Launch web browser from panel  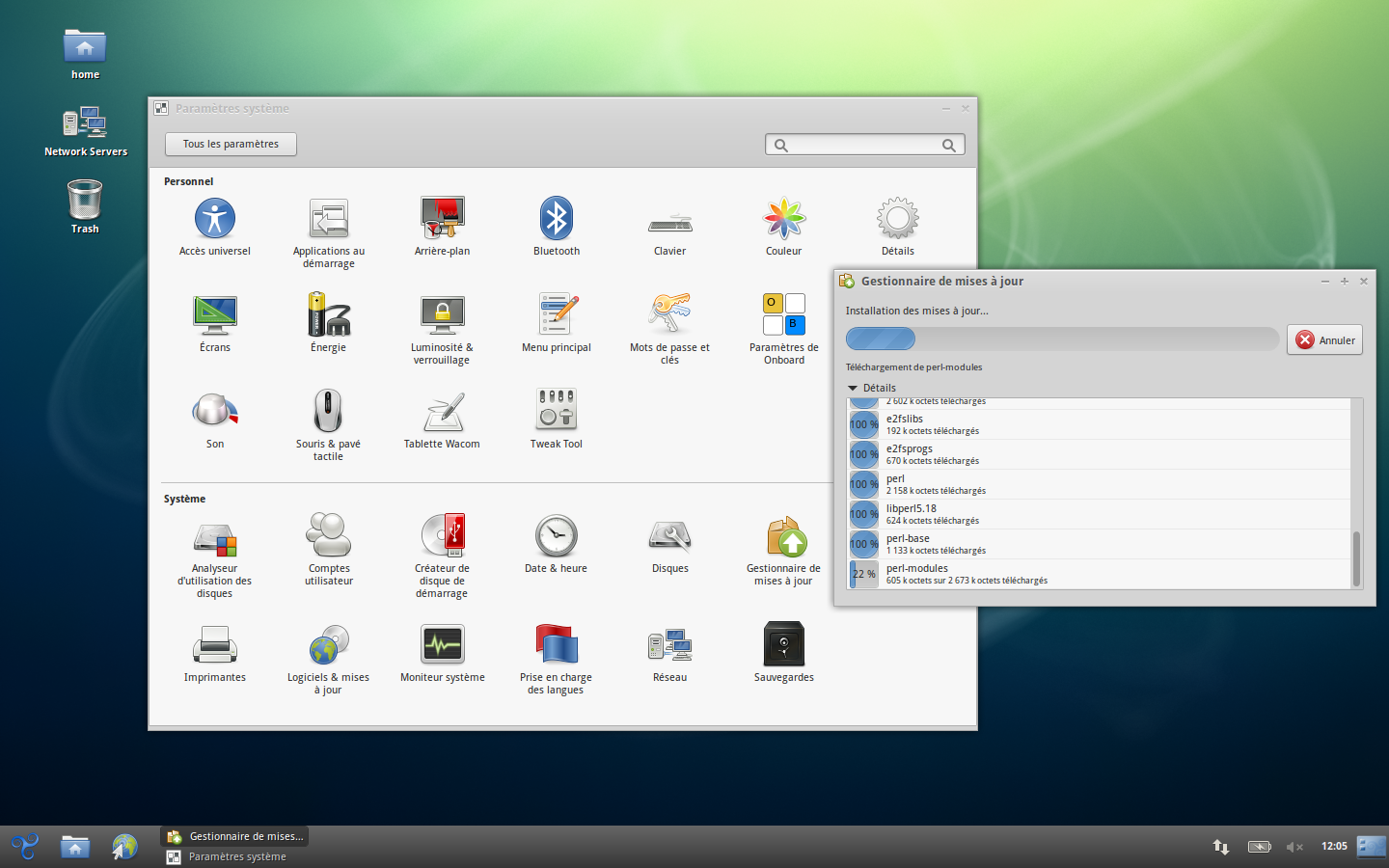click(124, 847)
